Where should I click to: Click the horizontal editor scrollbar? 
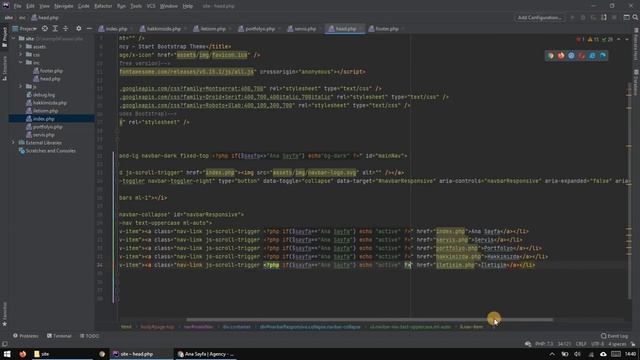[370, 320]
